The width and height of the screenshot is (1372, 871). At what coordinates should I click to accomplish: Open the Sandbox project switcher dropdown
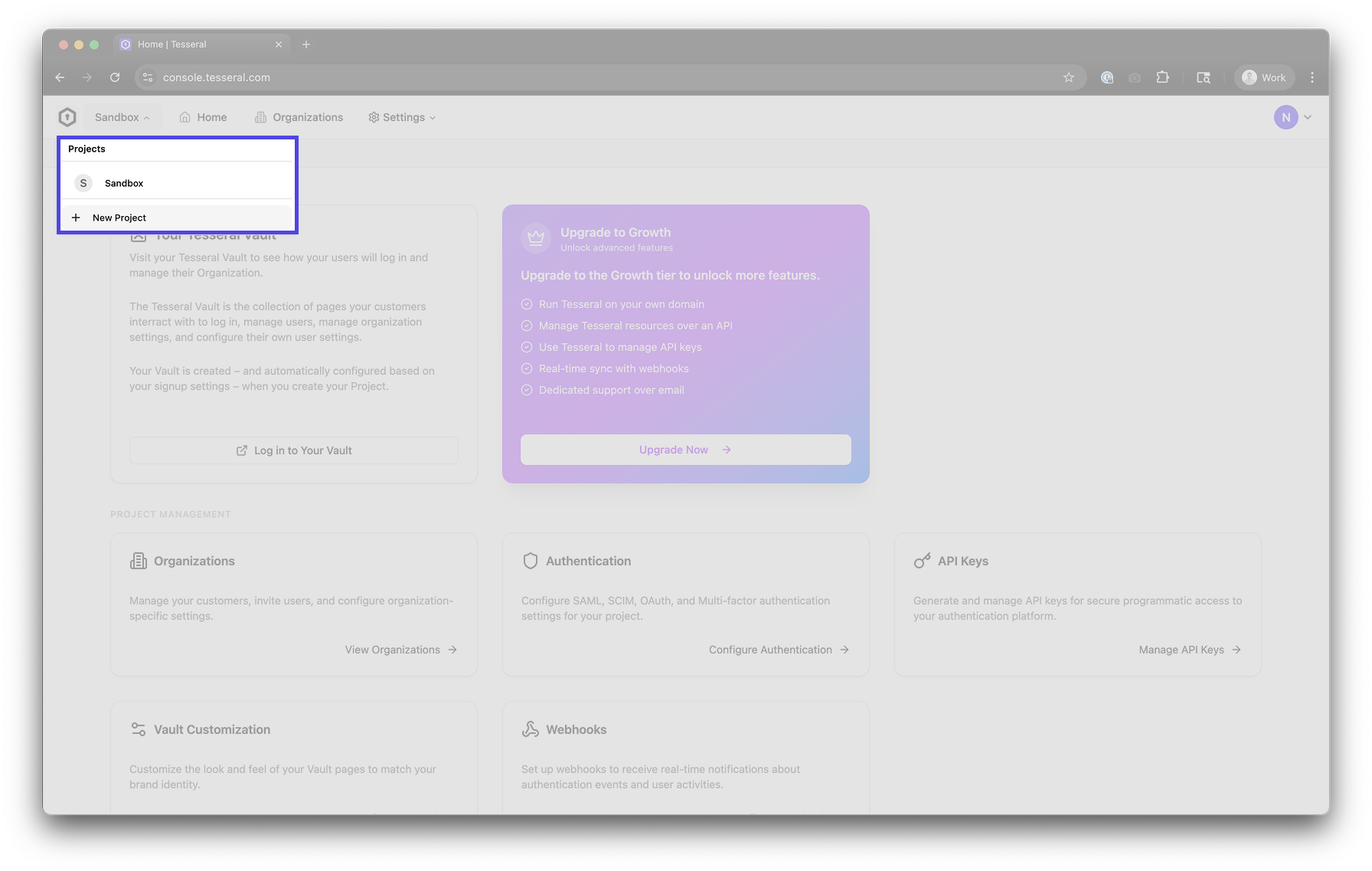click(122, 117)
